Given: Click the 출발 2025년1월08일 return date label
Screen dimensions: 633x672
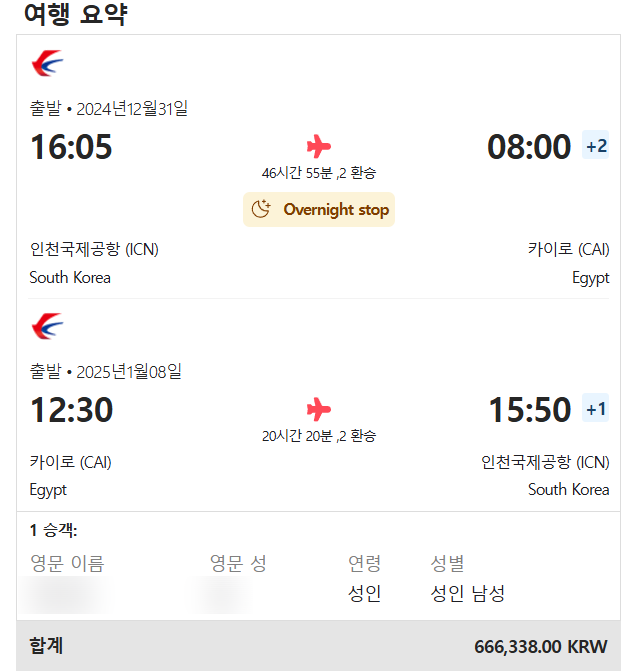Looking at the screenshot, I should 106,372.
